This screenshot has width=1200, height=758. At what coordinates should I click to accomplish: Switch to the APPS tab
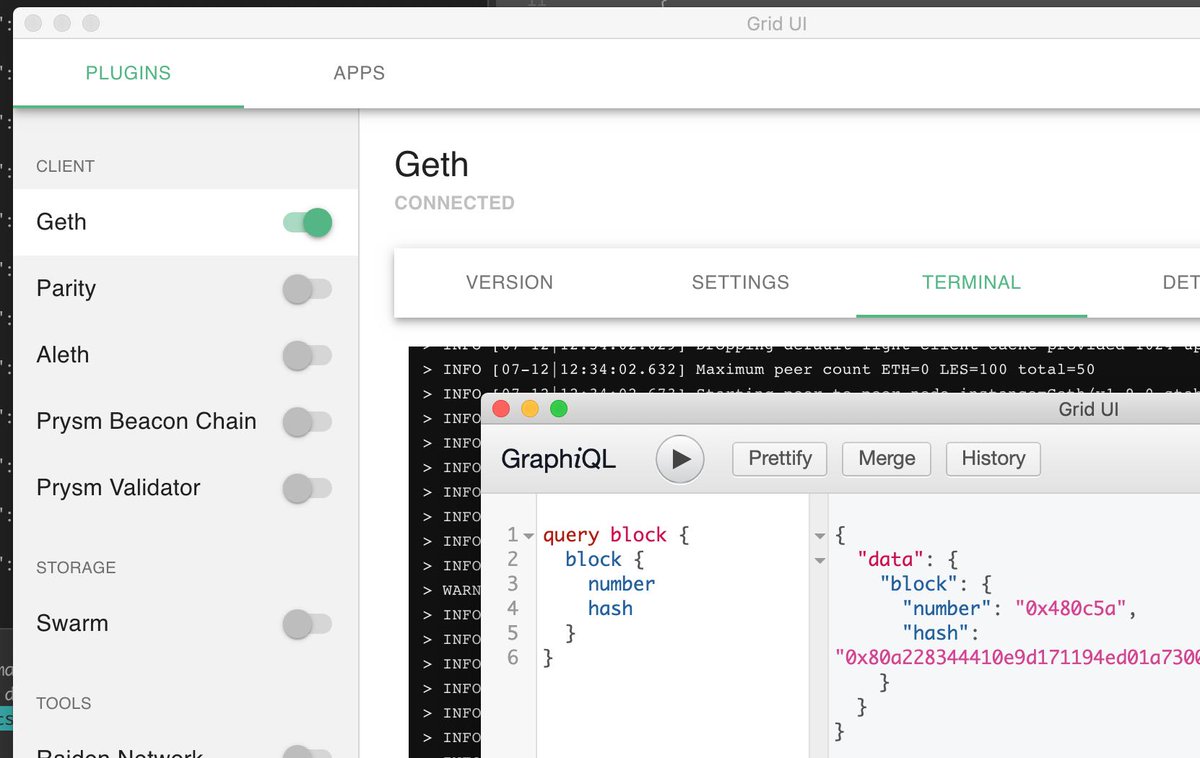tap(359, 73)
